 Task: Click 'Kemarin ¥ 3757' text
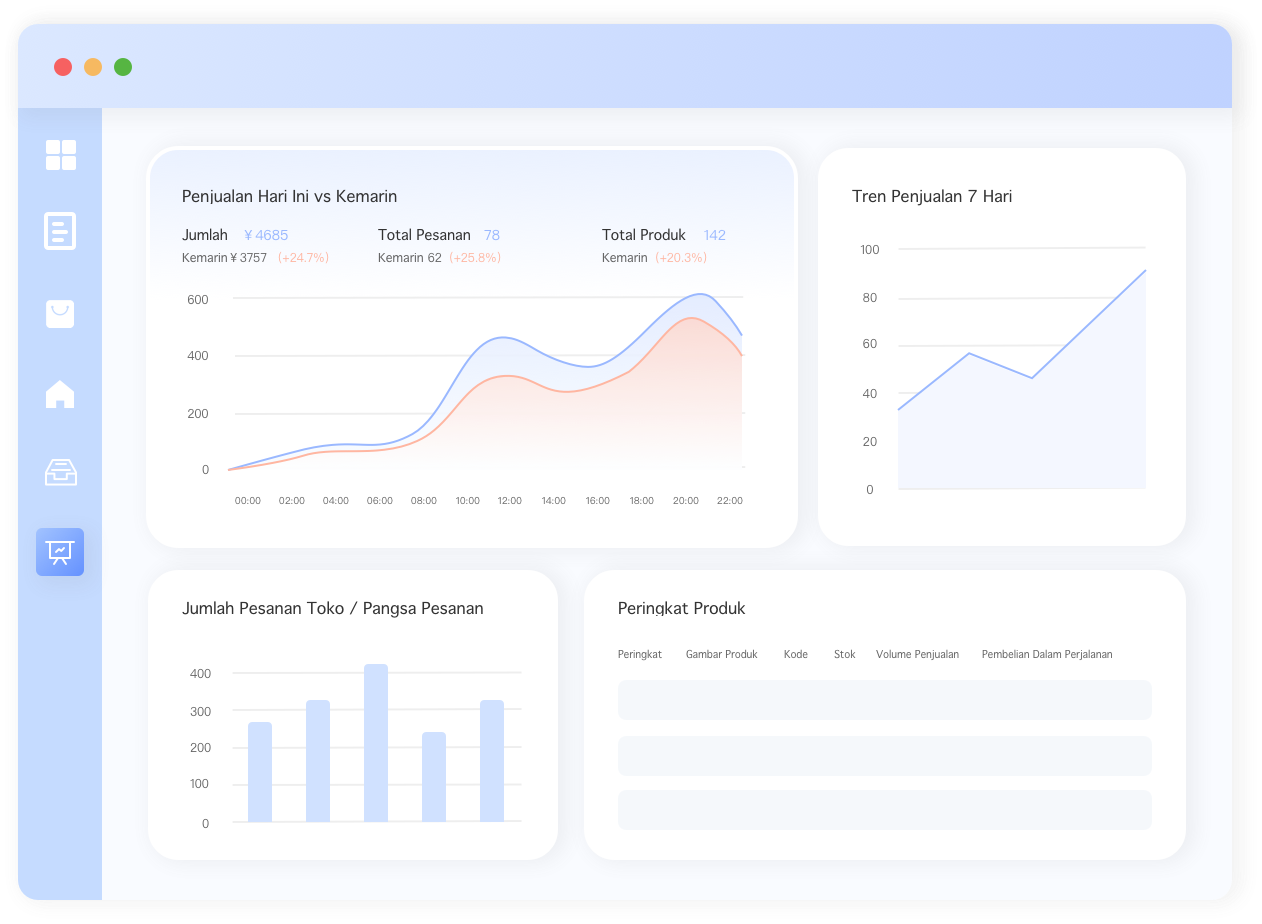point(225,258)
